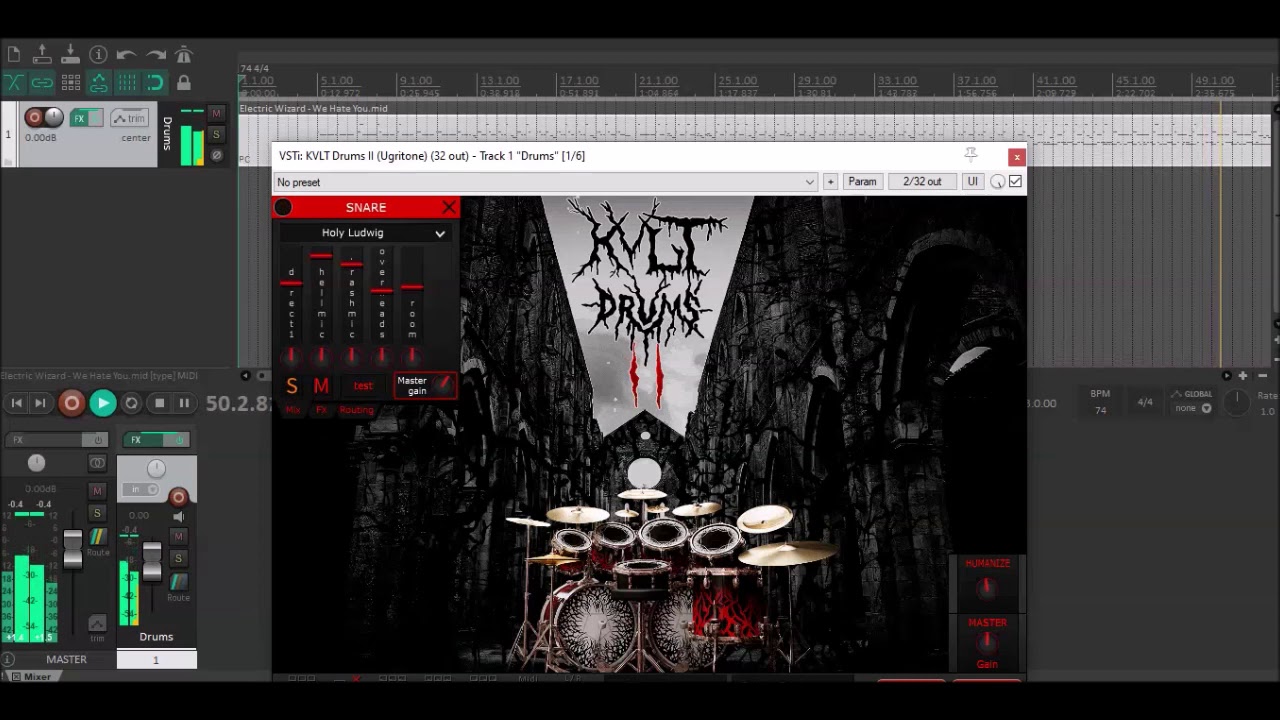Toggle item grouping chain-link icon
The image size is (1280, 720).
[42, 82]
